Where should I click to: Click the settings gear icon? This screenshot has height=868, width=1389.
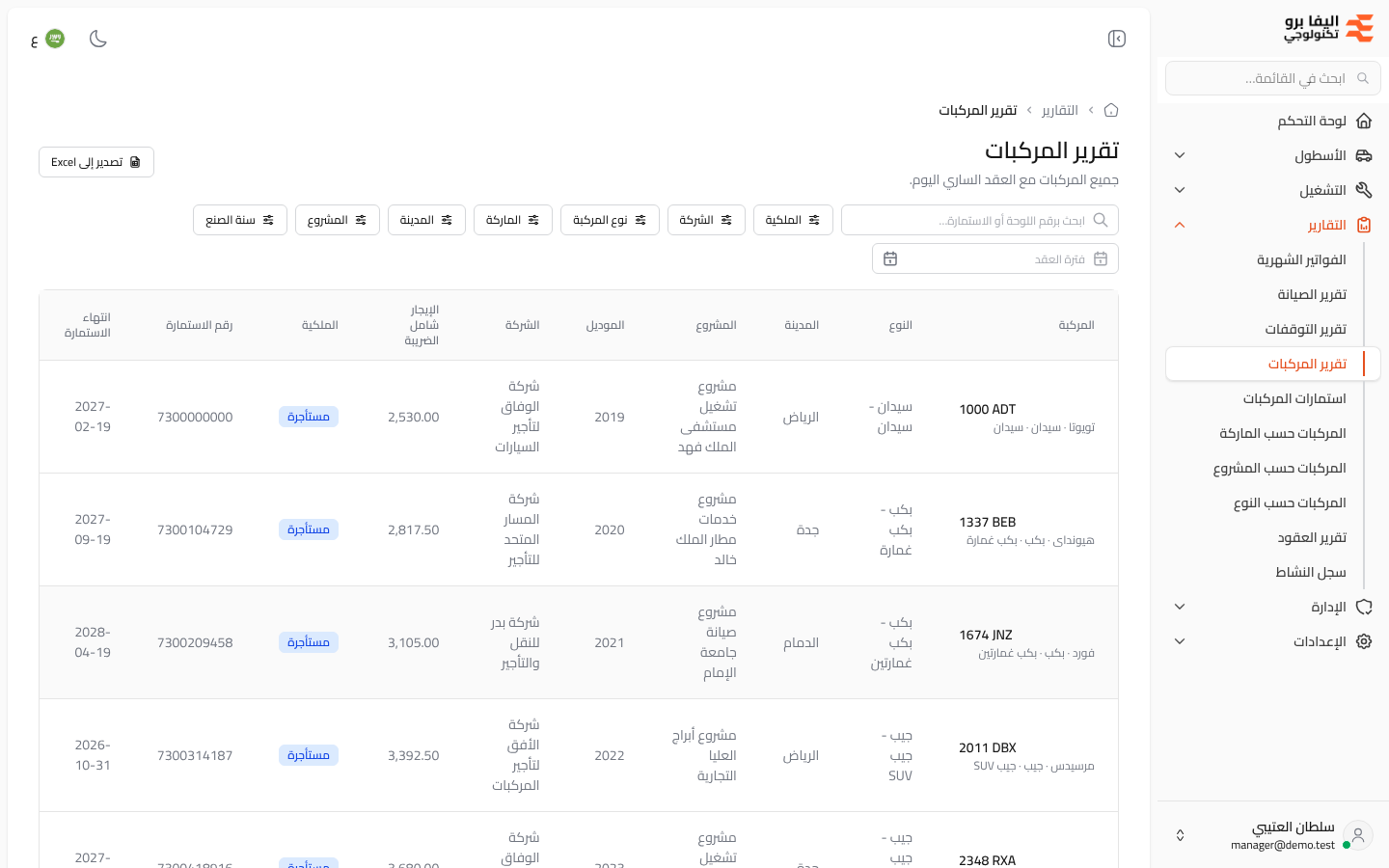point(1364,641)
